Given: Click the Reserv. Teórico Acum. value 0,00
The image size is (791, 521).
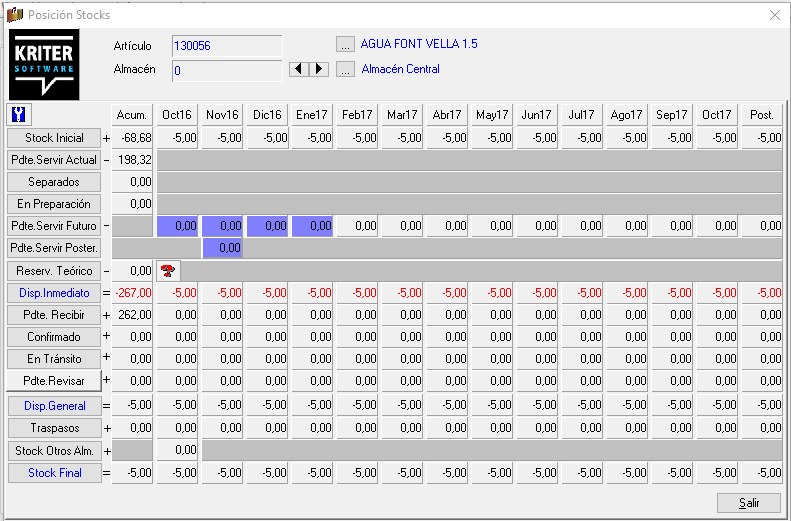Looking at the screenshot, I should pyautogui.click(x=132, y=271).
